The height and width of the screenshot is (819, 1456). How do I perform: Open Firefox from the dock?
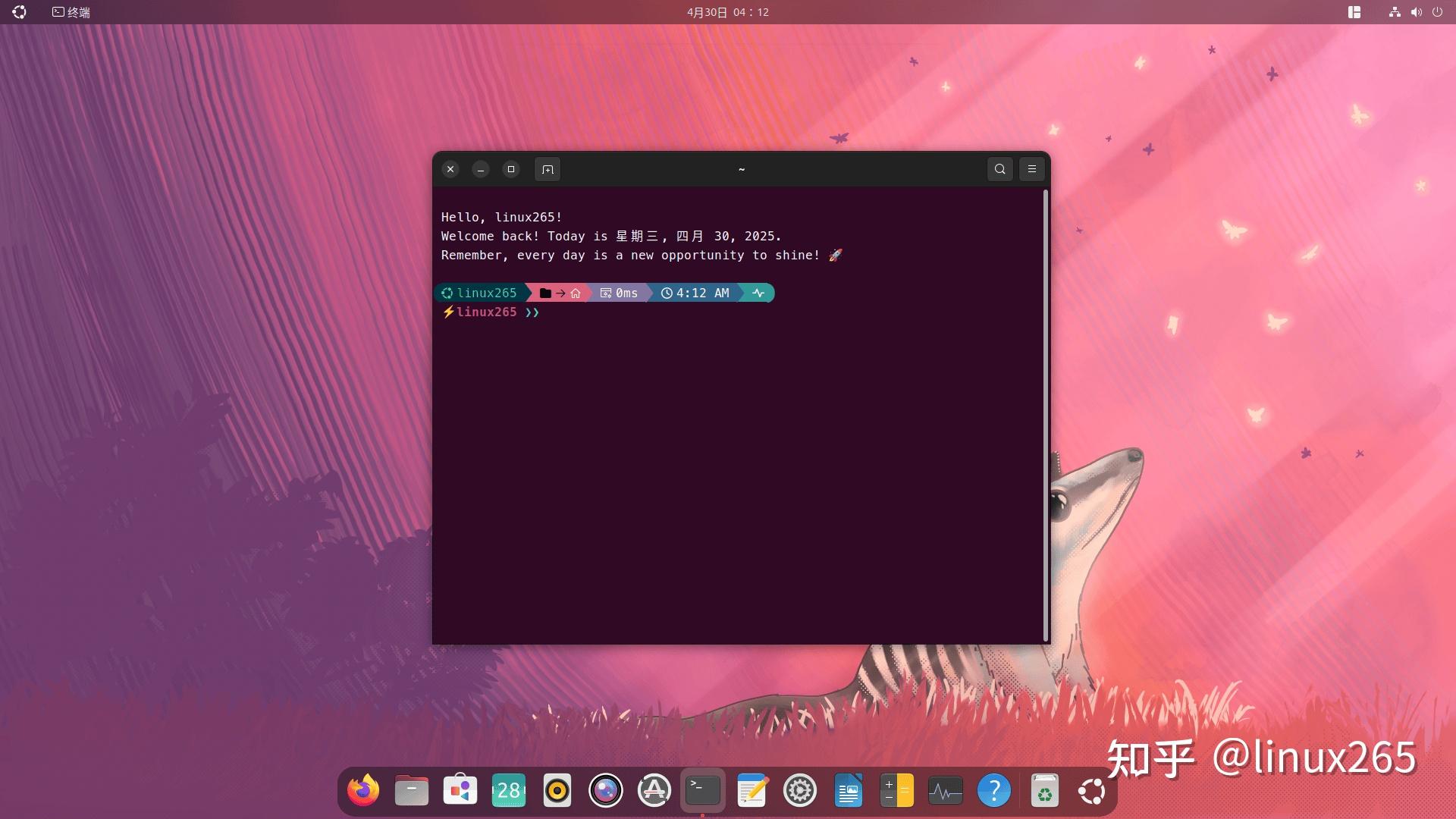[362, 790]
